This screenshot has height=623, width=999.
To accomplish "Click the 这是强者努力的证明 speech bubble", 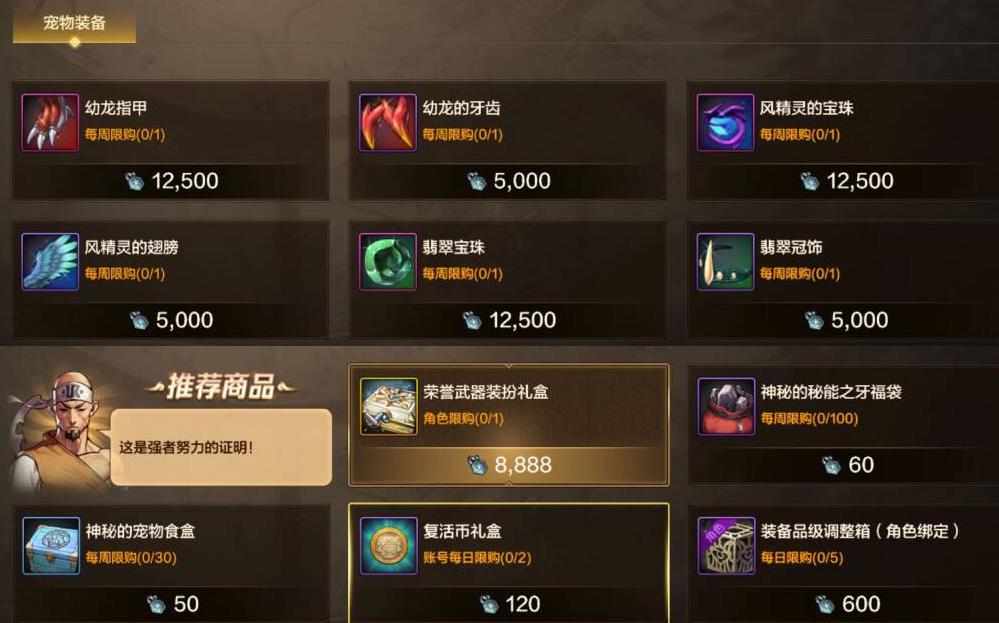I will (x=221, y=447).
